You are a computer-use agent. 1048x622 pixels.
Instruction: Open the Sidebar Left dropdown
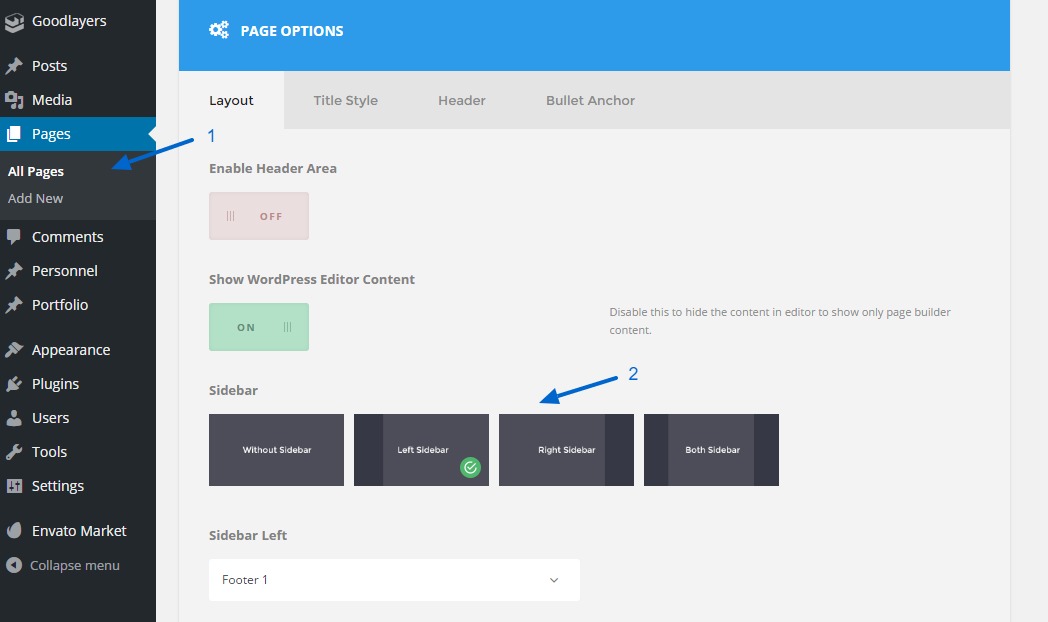click(394, 580)
